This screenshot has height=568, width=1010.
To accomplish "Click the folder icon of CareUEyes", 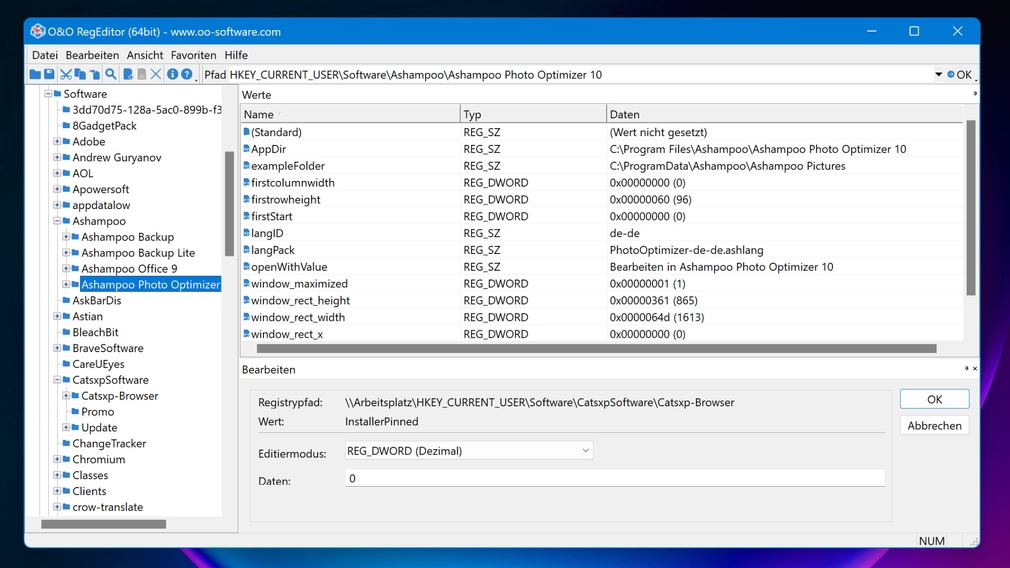I will (x=66, y=364).
